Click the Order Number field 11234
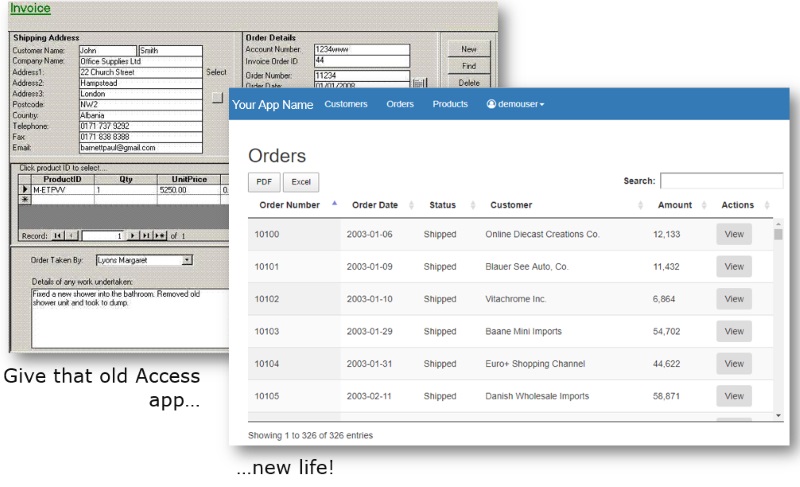 point(362,75)
